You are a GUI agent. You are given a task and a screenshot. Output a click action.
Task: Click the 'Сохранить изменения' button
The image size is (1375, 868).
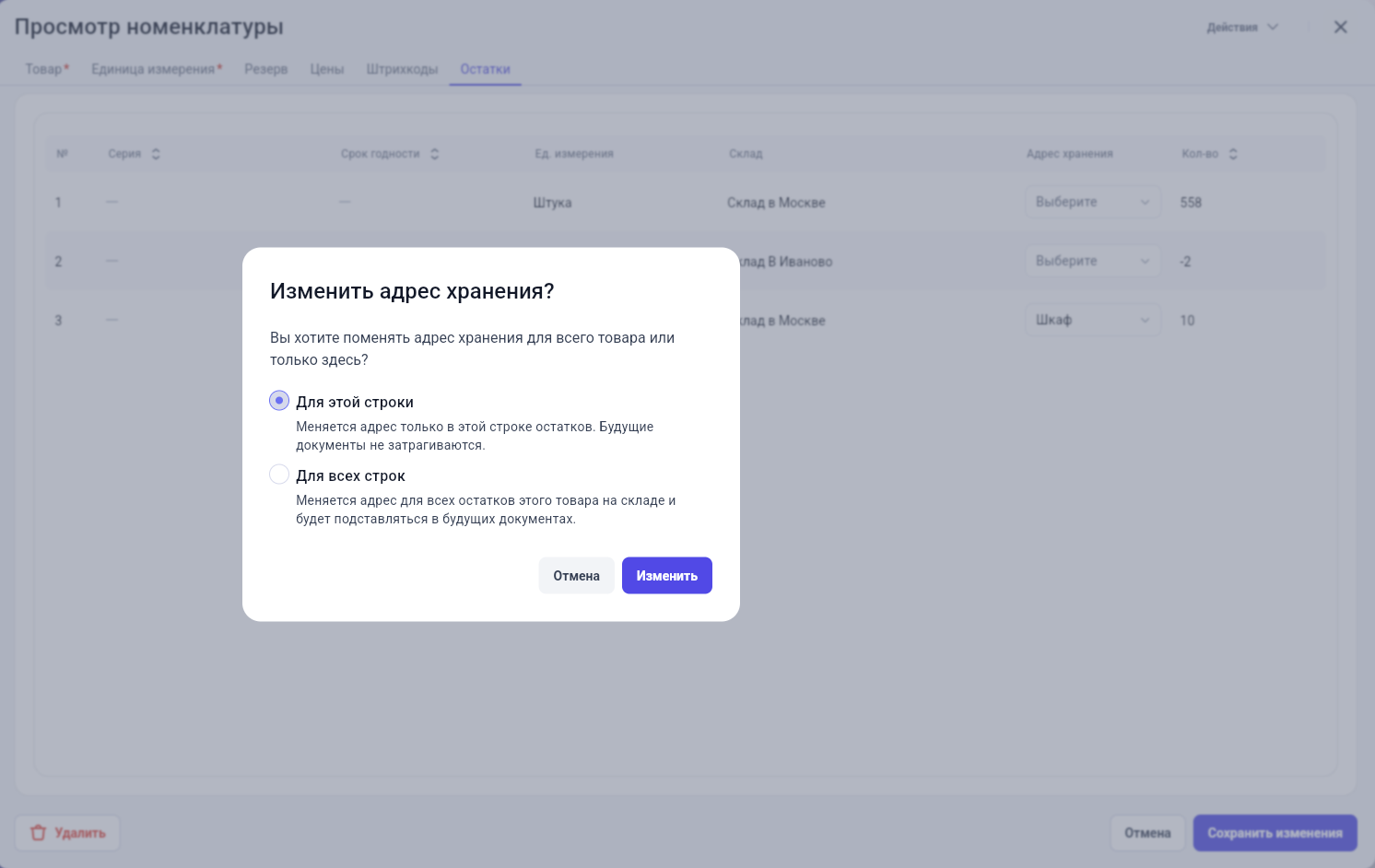coord(1275,833)
